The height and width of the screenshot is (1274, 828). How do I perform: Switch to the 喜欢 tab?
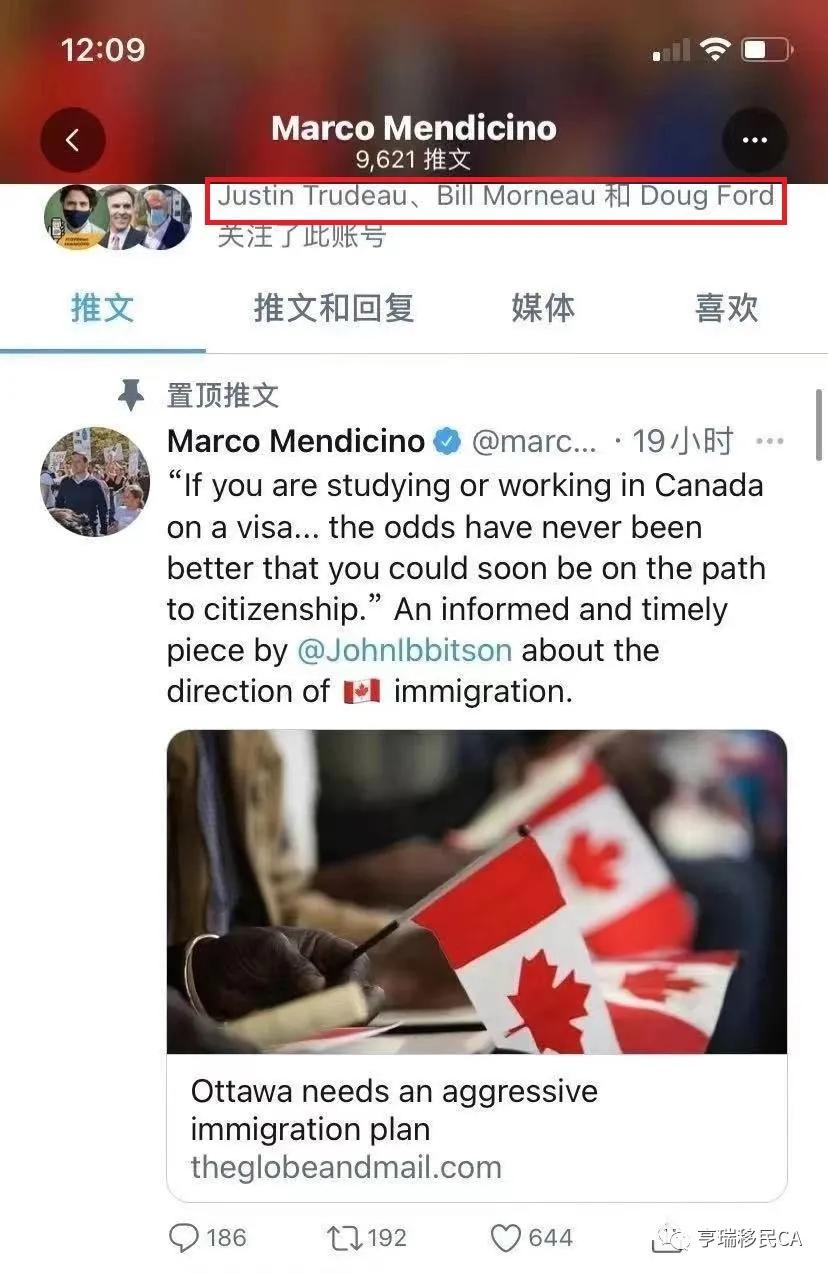tap(727, 308)
